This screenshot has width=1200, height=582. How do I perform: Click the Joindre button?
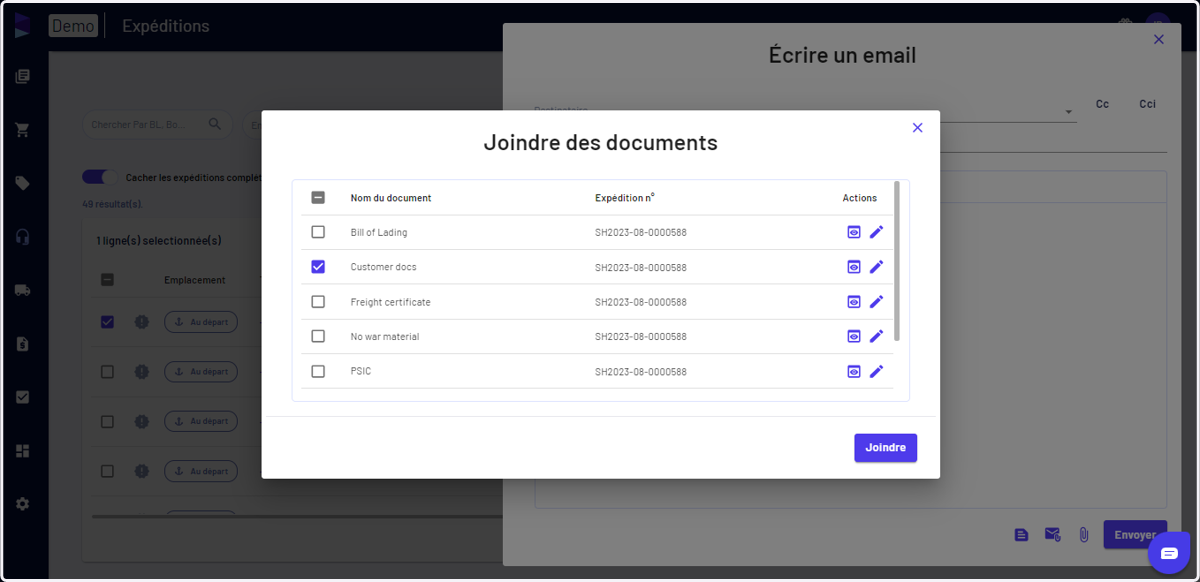click(x=885, y=447)
